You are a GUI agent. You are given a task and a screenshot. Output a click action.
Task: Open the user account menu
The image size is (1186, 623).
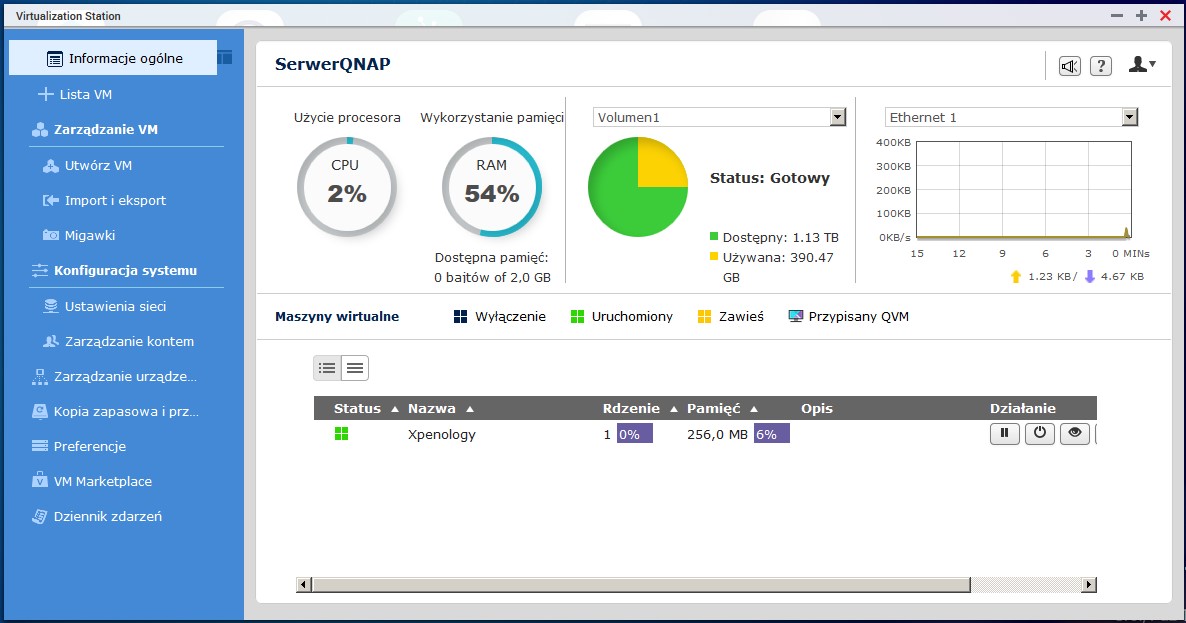pyautogui.click(x=1141, y=65)
